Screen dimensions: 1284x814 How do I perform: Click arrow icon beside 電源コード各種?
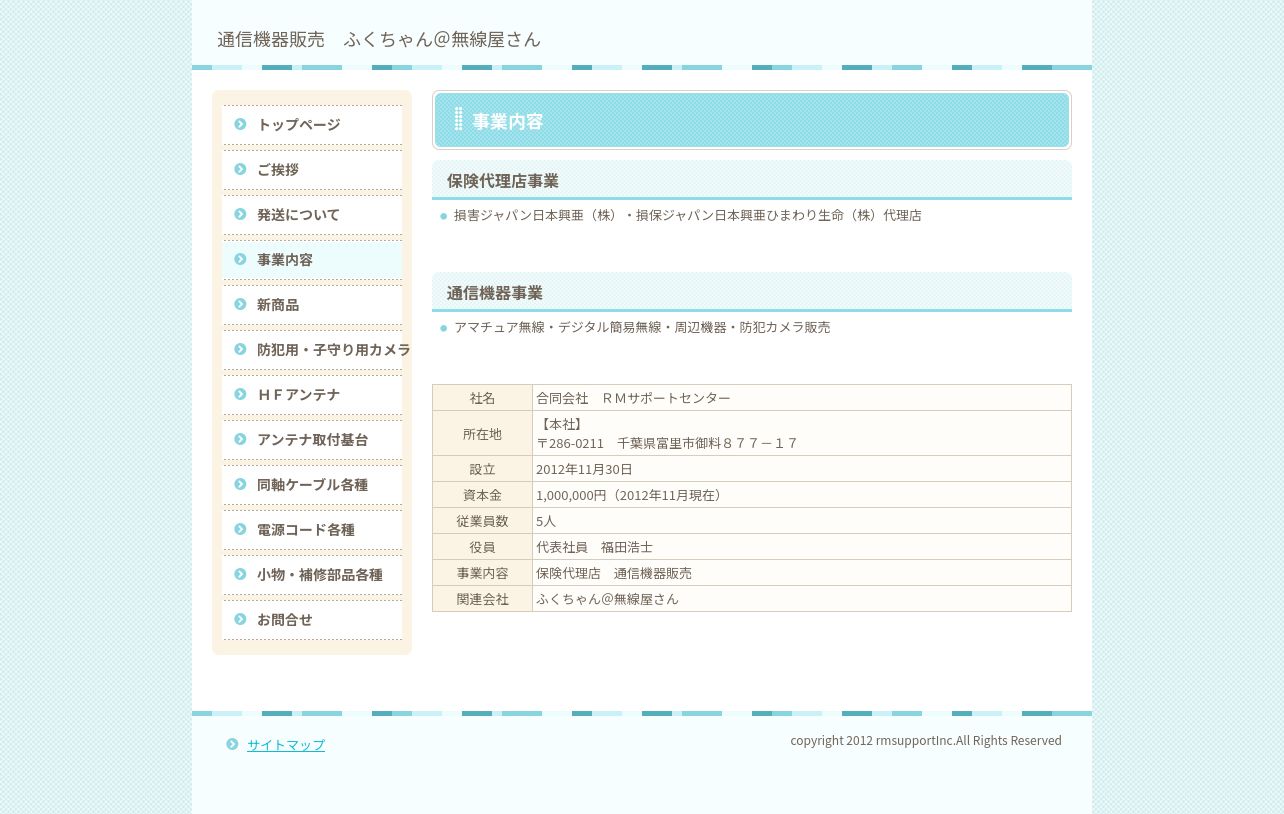240,529
